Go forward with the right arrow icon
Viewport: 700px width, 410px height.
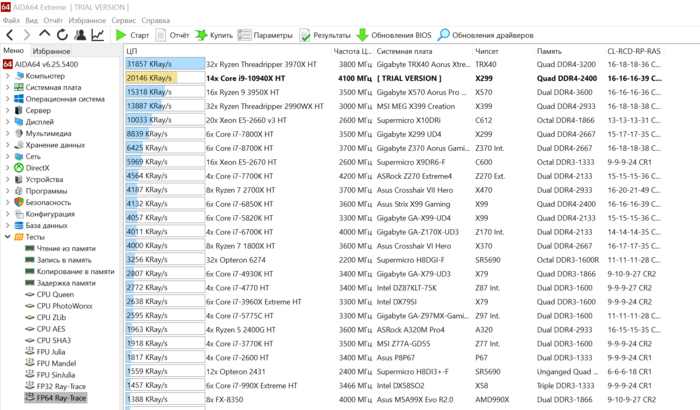tap(27, 35)
